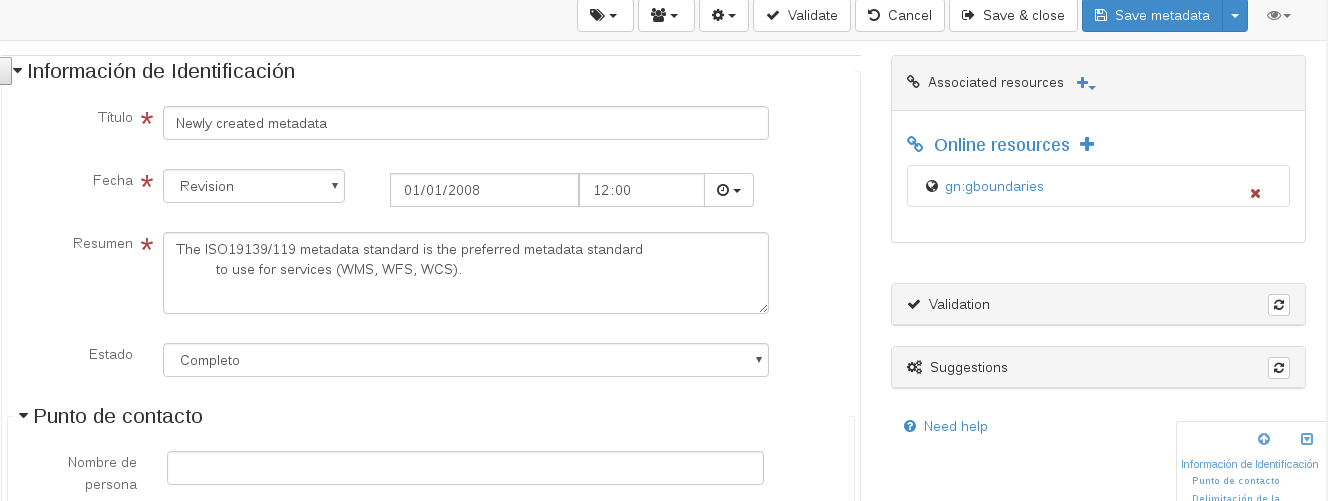Click the Validate button
The height and width of the screenshot is (501, 1328).
pos(802,16)
